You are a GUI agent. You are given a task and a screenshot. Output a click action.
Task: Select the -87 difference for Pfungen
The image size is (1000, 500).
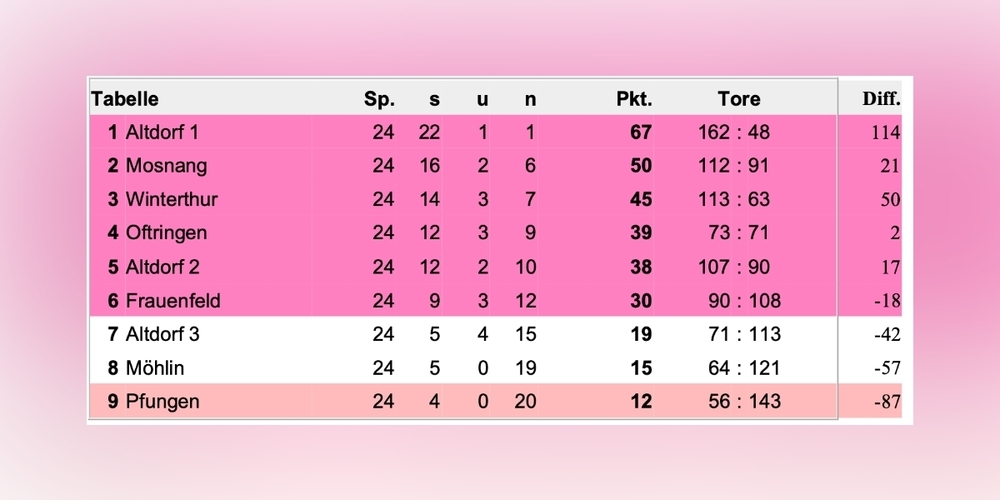887,402
